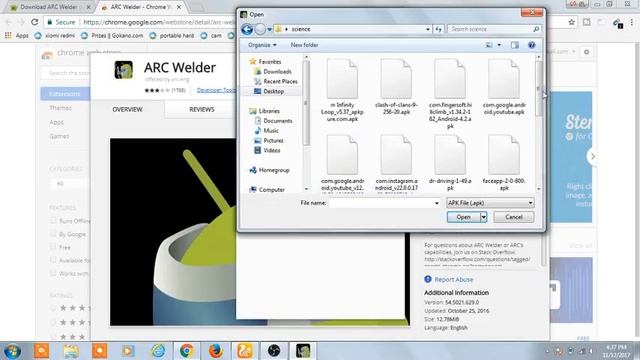
Task: Open the APK File type filter dropdown
Action: click(x=490, y=203)
